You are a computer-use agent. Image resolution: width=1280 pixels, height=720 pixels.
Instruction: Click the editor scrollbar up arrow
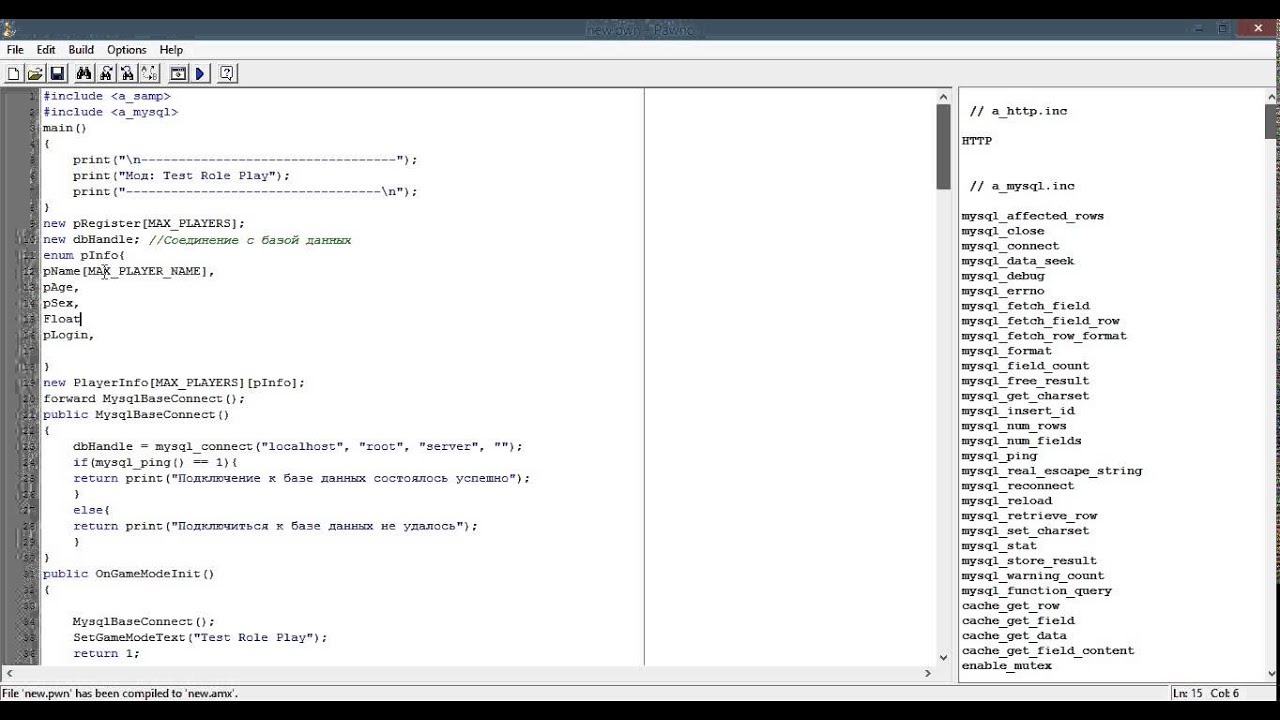pyautogui.click(x=943, y=96)
